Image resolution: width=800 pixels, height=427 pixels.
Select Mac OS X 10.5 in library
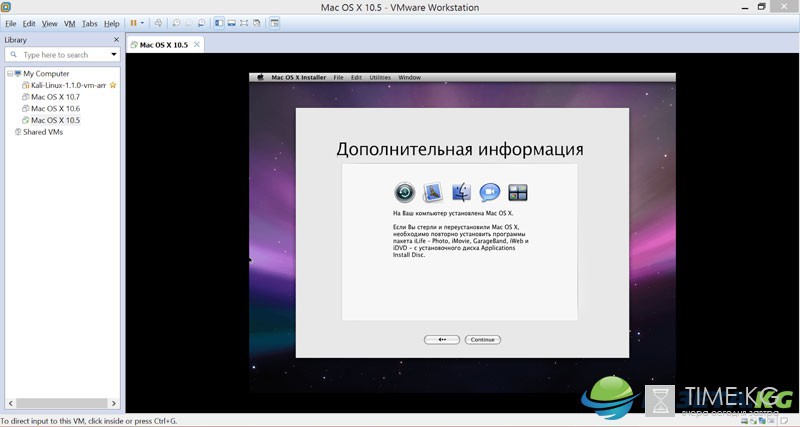55,120
